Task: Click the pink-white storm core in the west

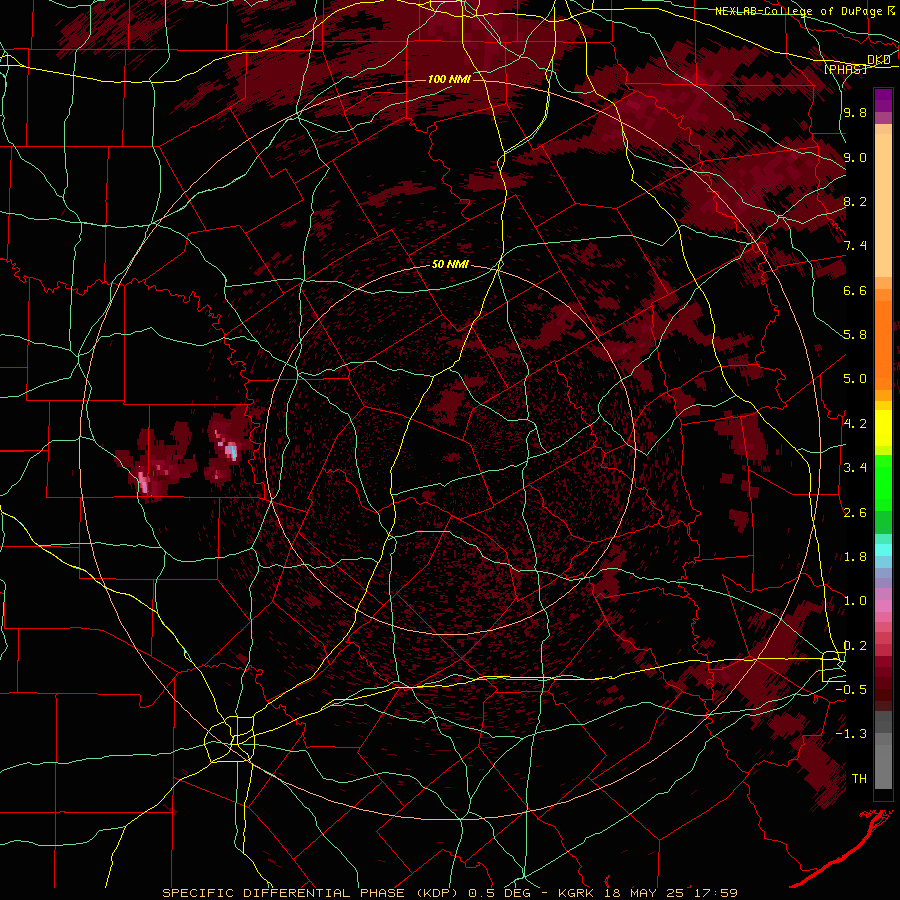Action: click(143, 482)
